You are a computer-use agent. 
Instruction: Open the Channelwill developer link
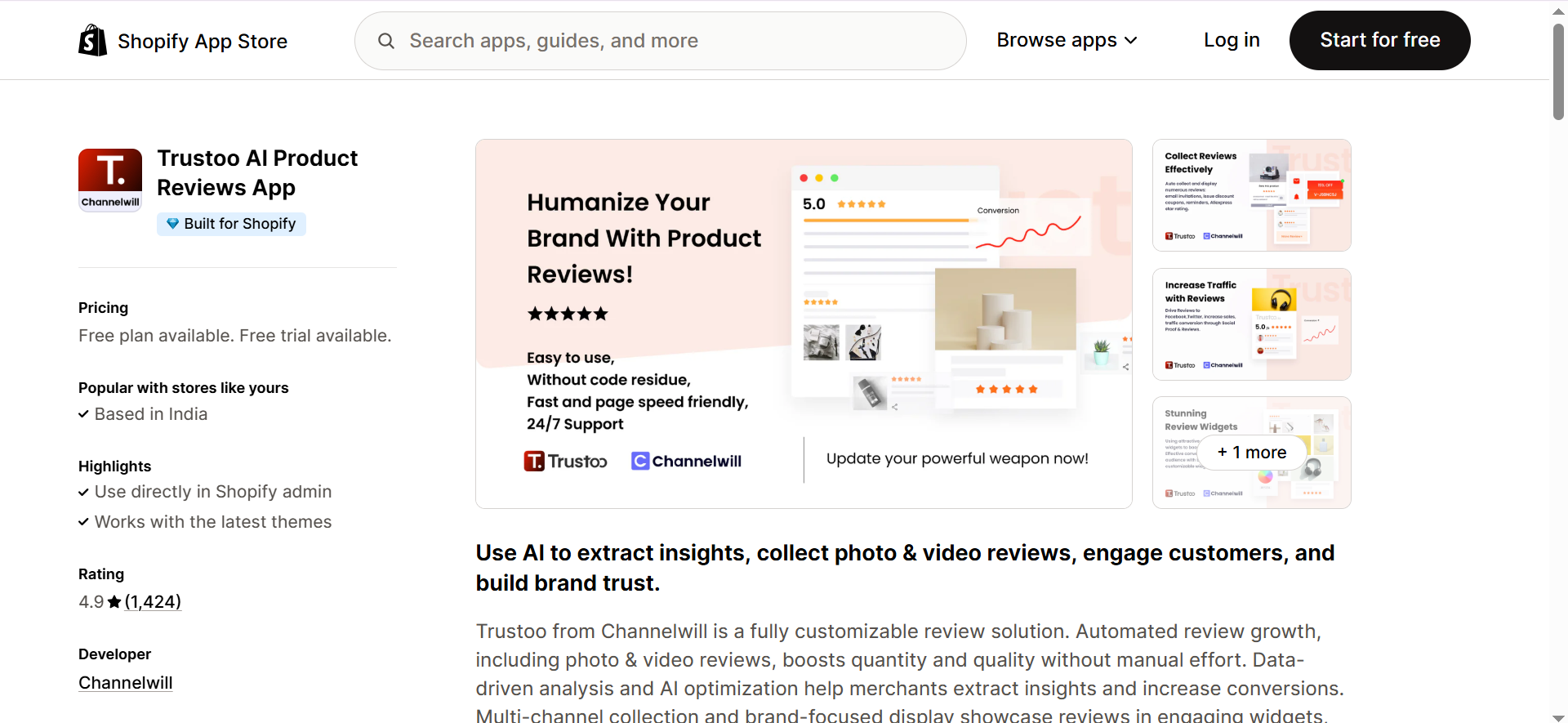tap(126, 683)
